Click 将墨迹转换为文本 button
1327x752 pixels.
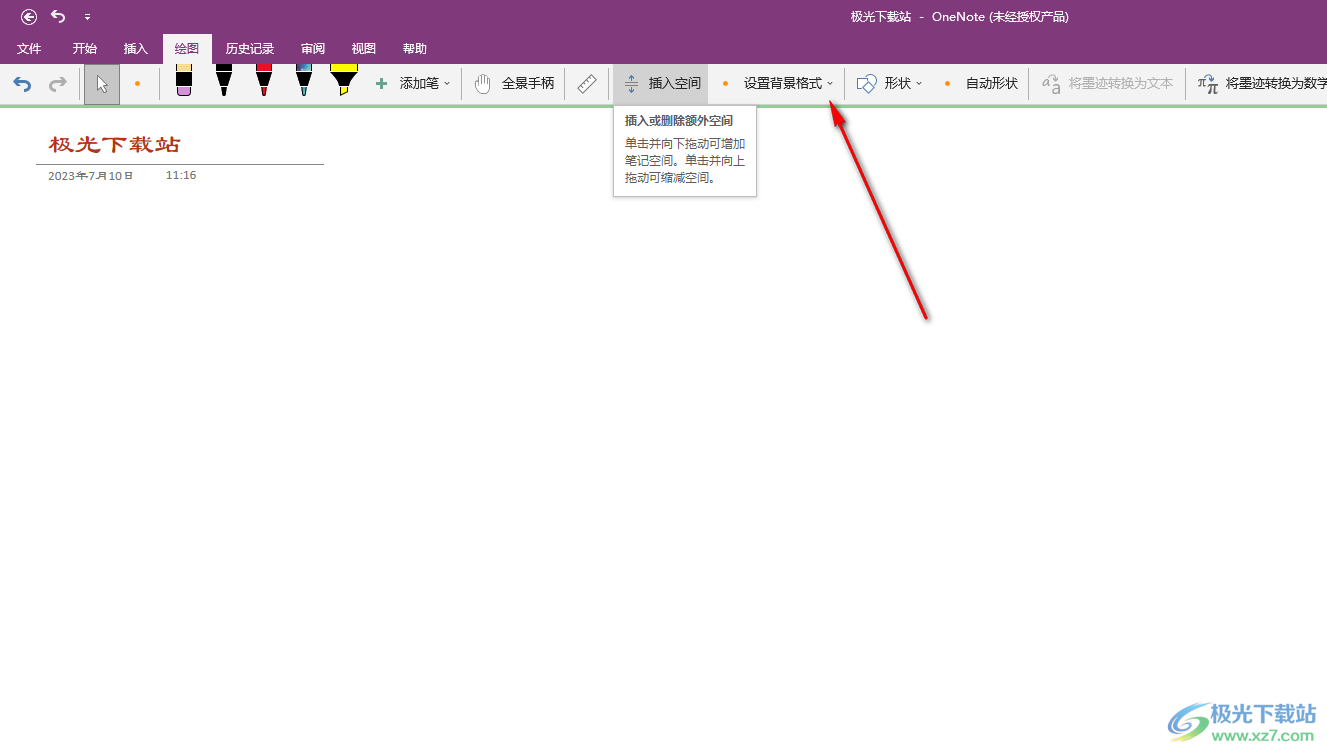(x=1107, y=84)
